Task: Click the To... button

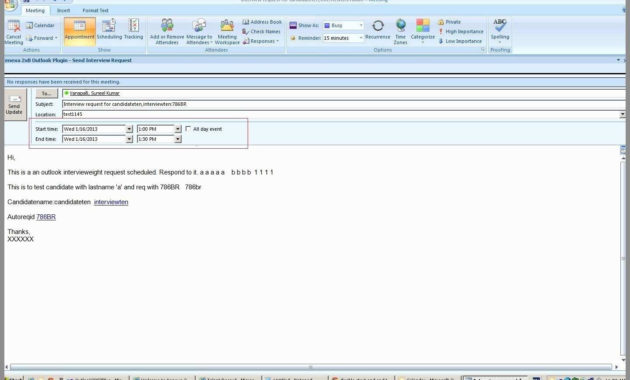Action: (47, 94)
